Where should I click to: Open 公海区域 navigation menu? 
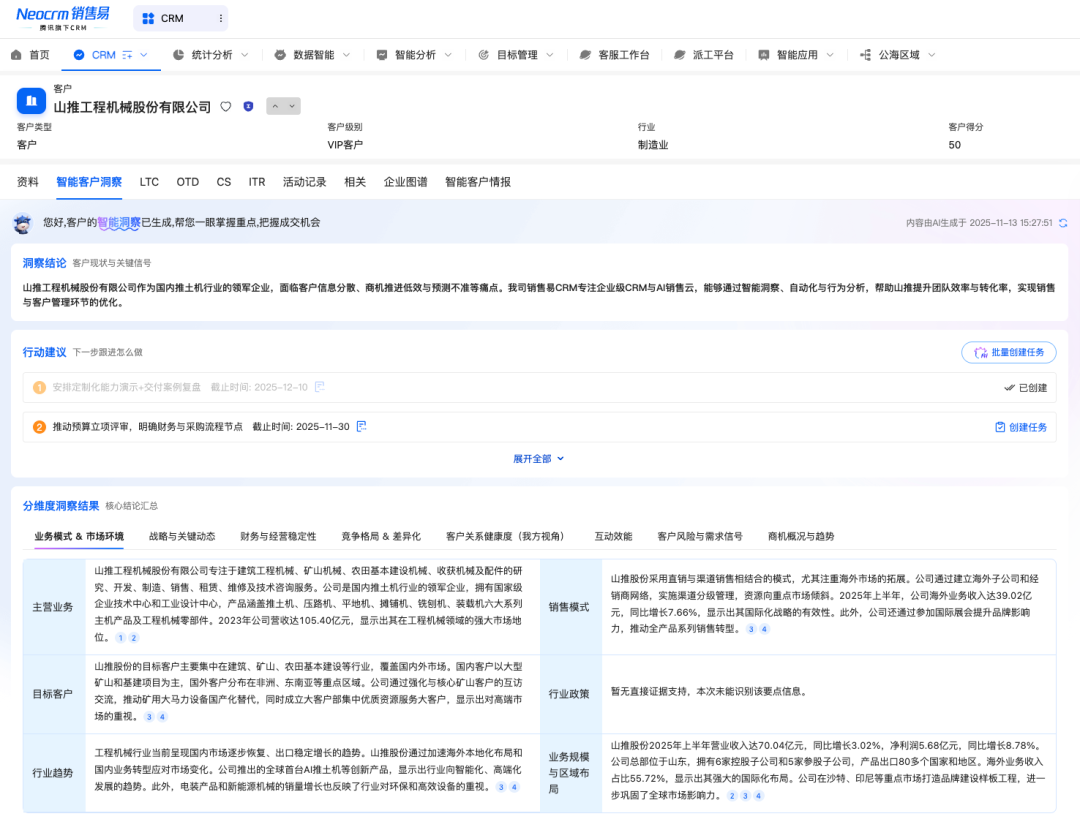pyautogui.click(x=897, y=55)
